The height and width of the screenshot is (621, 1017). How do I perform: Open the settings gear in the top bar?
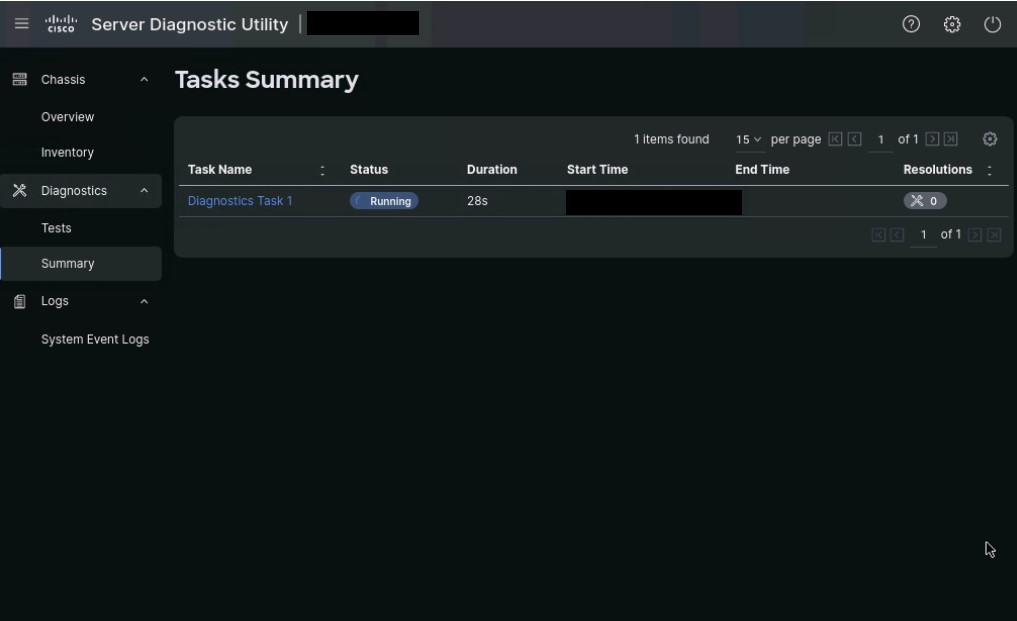pyautogui.click(x=951, y=24)
